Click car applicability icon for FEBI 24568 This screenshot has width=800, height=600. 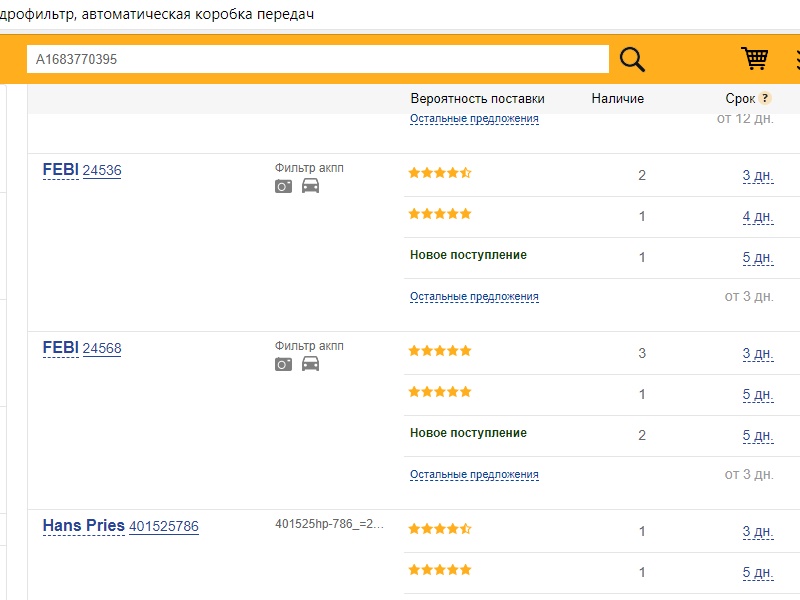pos(310,364)
